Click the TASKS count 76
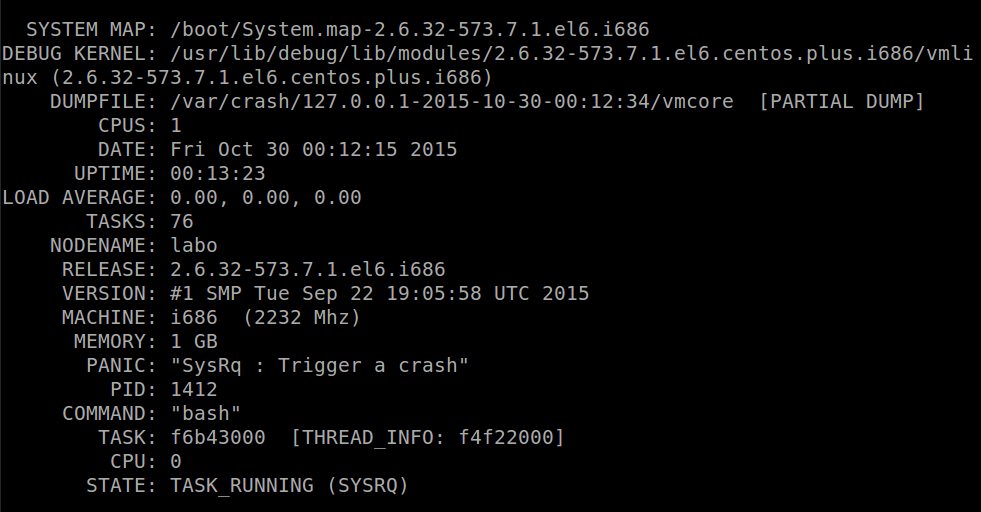 coord(182,221)
